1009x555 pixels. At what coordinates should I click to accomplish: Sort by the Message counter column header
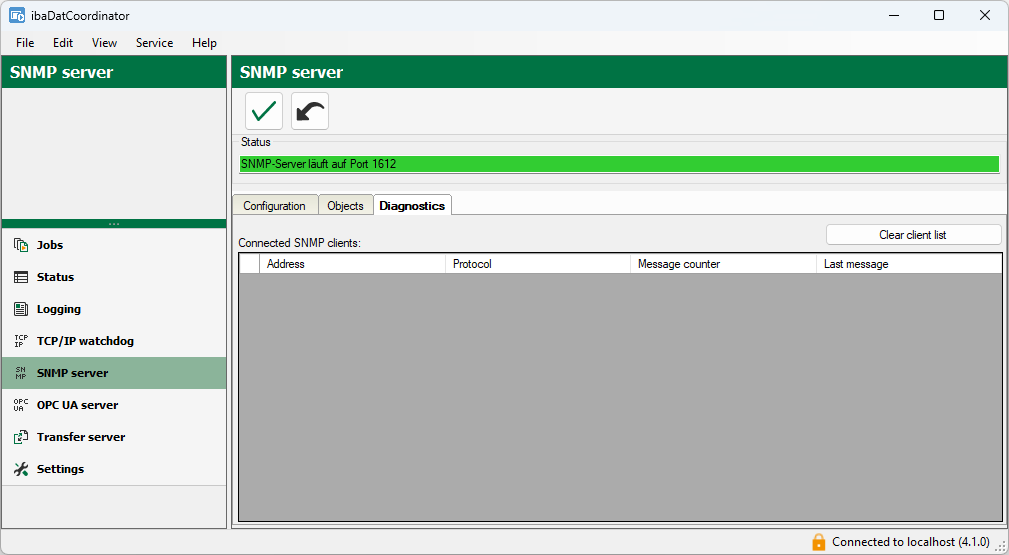click(x=723, y=264)
